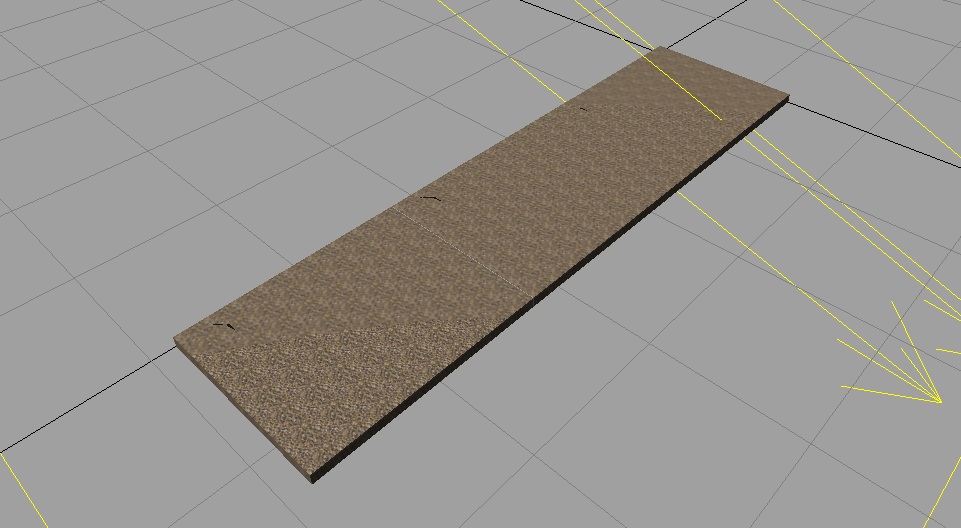Viewport: 961px width, 528px height.
Task: Select the yellow line in the viewport's bottom-left corner
Action: coord(23,490)
